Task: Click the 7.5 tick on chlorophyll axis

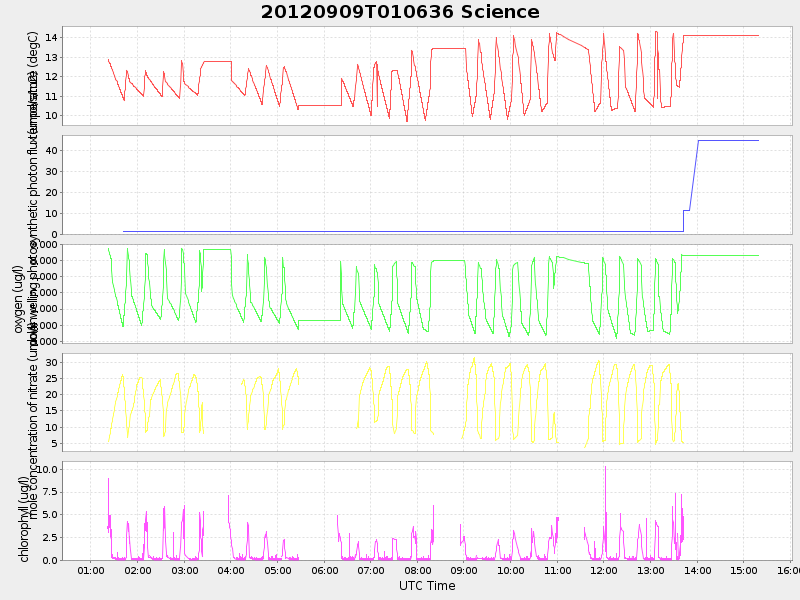Action: 51,492
